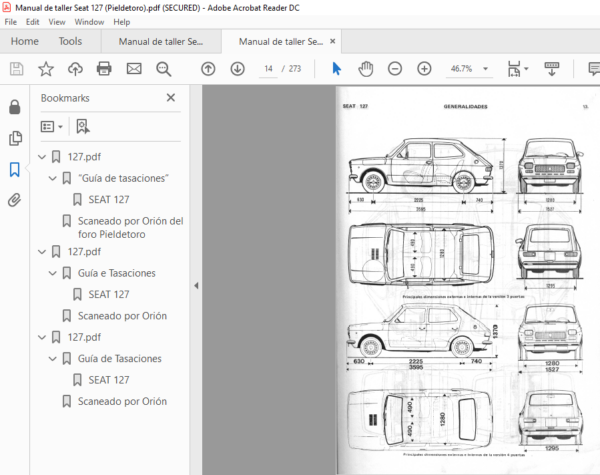Open the Guía e Tasaciones bookmark
The image size is (600, 475).
(117, 273)
